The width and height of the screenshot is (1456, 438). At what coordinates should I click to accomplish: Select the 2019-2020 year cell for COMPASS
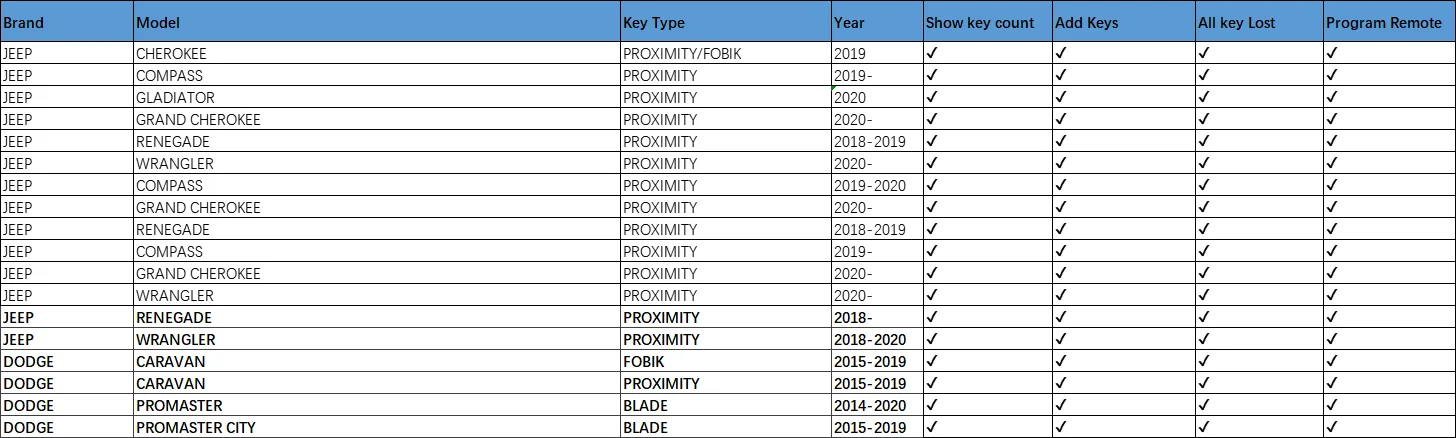click(869, 186)
